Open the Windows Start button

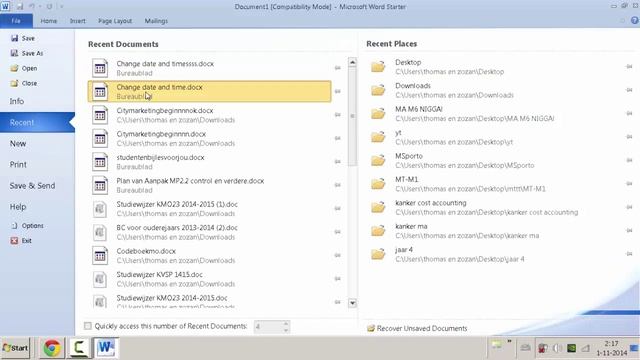(15, 348)
